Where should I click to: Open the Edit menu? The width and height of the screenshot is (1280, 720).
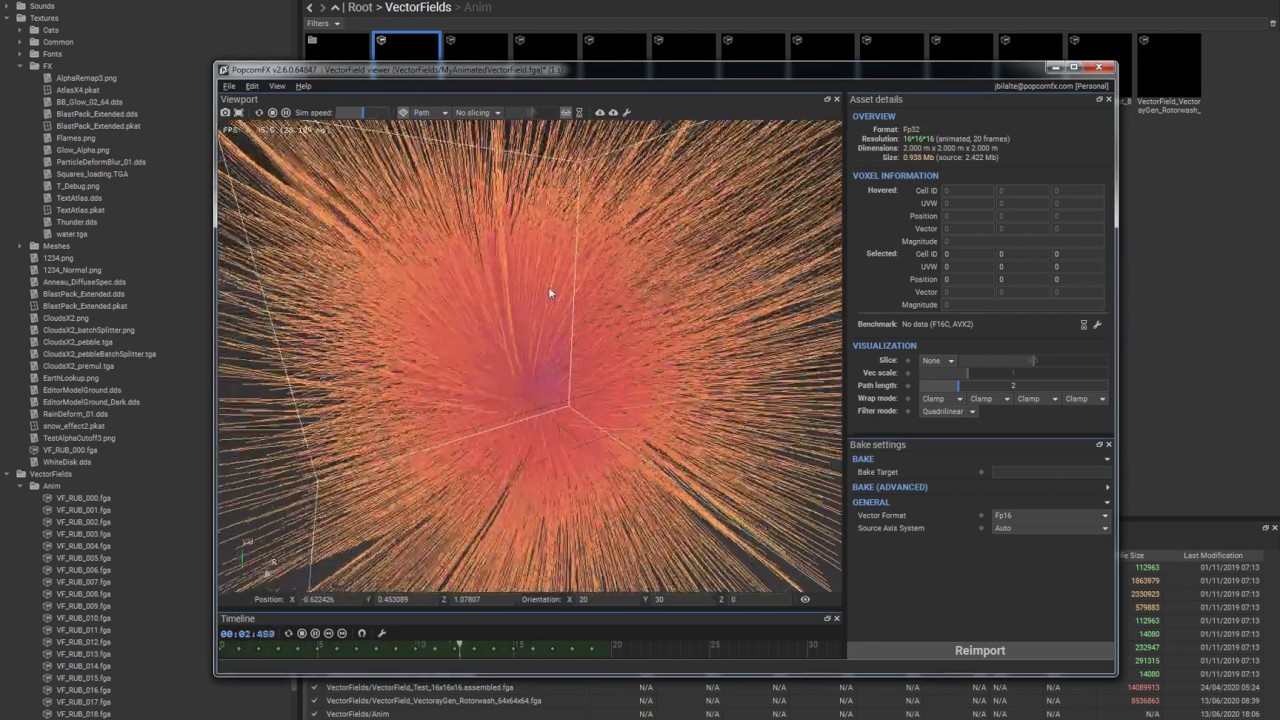pyautogui.click(x=252, y=86)
